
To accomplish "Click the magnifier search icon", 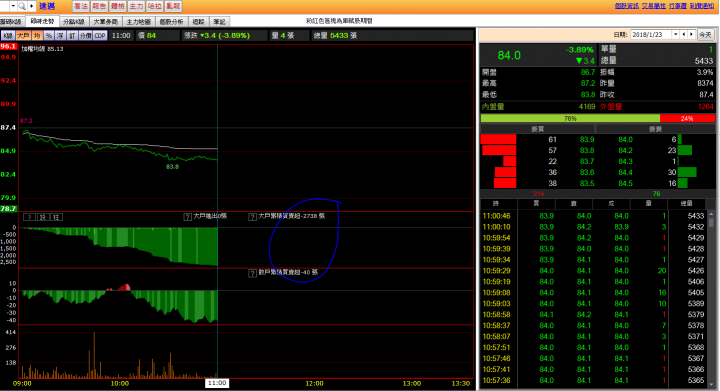I will 22,6.
